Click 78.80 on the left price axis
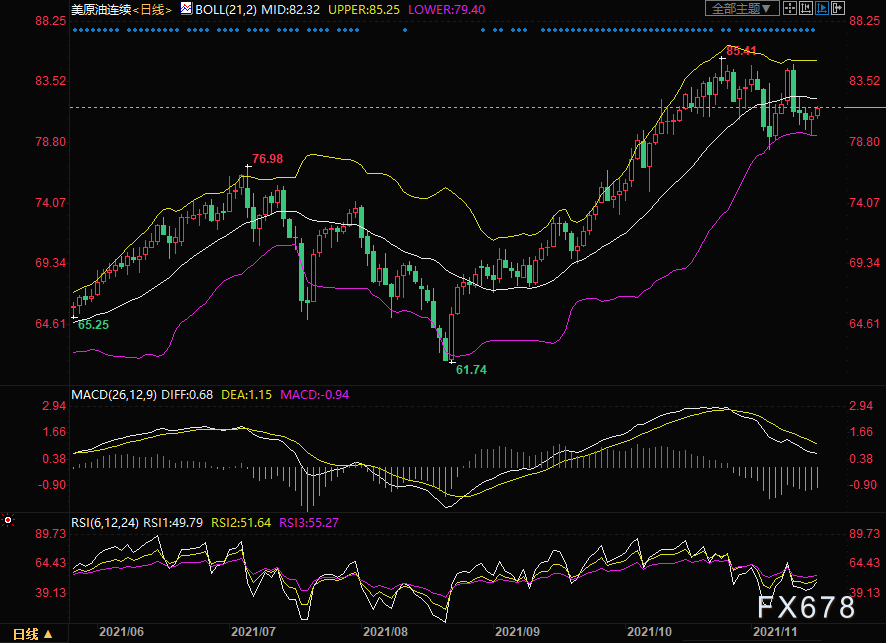The width and height of the screenshot is (886, 643). (x=51, y=142)
